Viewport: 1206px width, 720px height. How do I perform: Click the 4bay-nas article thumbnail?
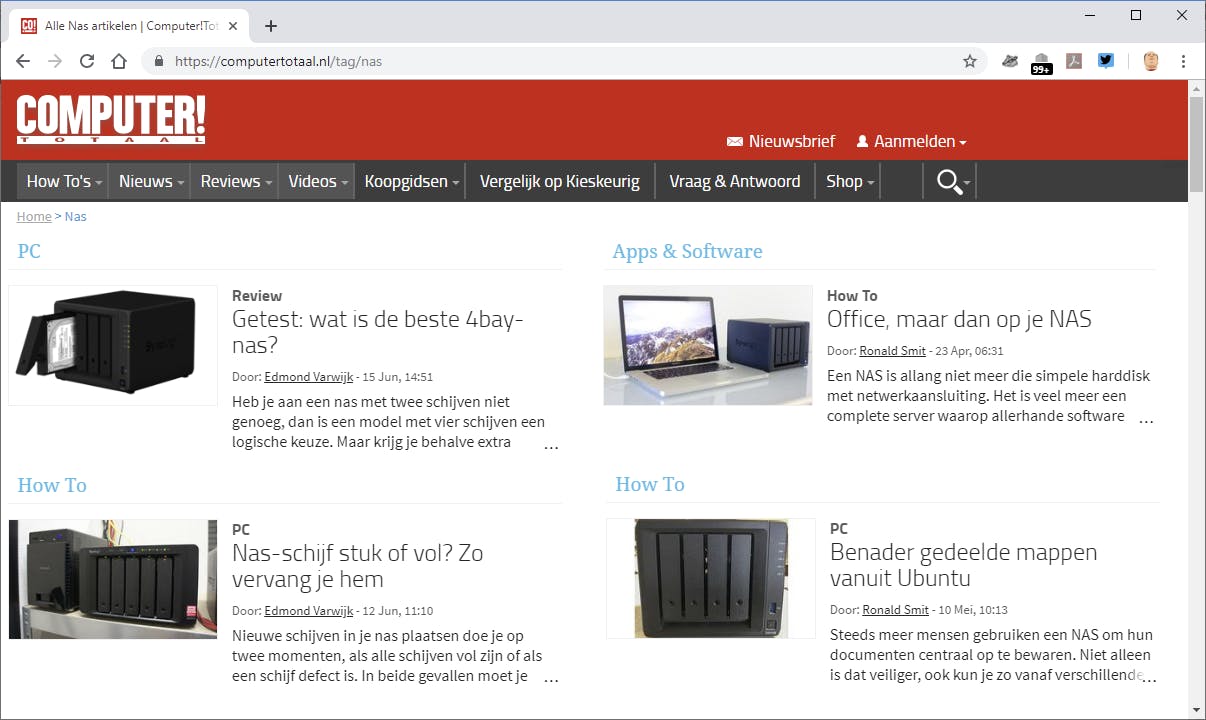pos(113,345)
